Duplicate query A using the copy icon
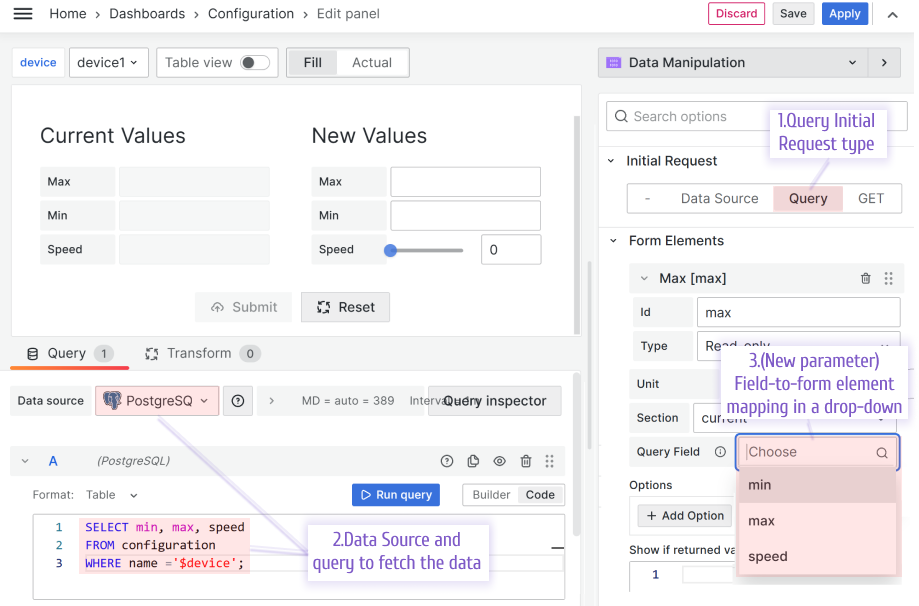This screenshot has height=606, width=919. pos(472,461)
